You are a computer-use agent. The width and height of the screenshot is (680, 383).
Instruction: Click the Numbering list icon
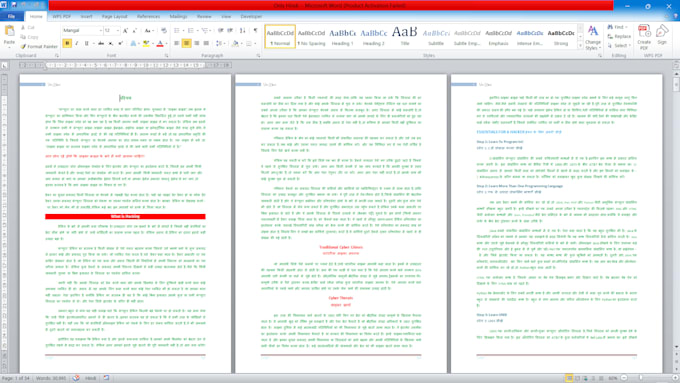(x=192, y=31)
